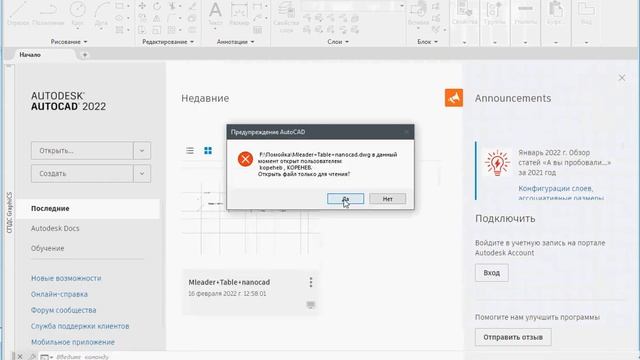Click the Создать button

pyautogui.click(x=82, y=173)
